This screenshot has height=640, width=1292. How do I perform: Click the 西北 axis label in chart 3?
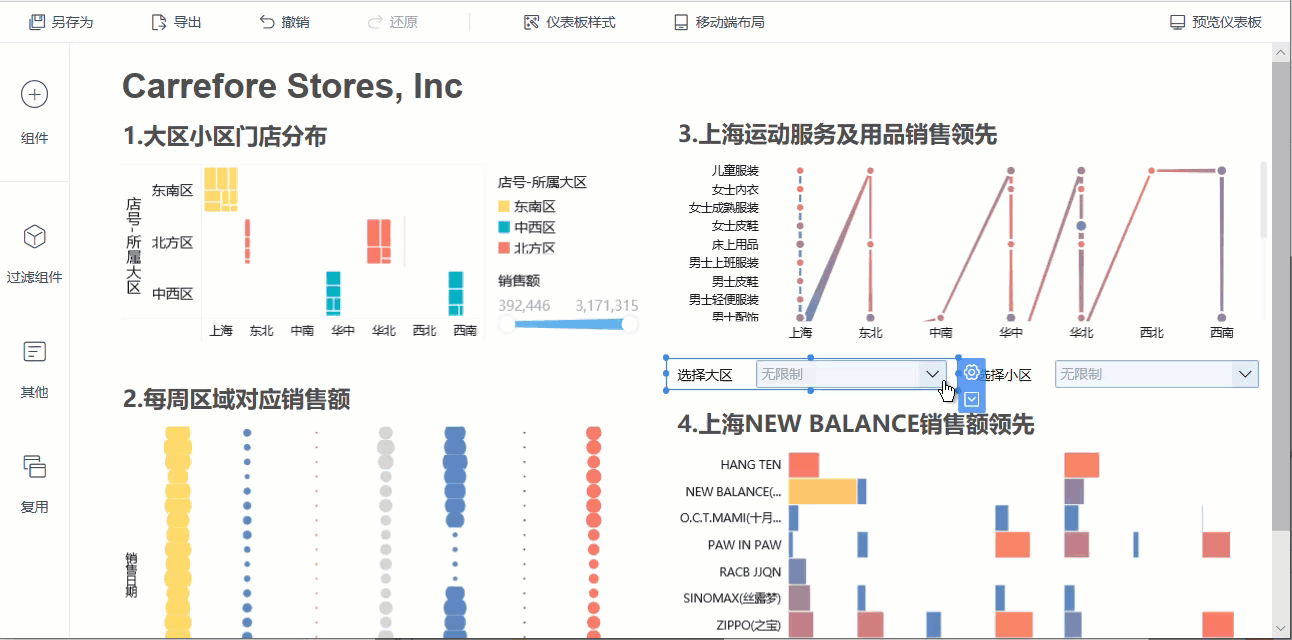1151,333
